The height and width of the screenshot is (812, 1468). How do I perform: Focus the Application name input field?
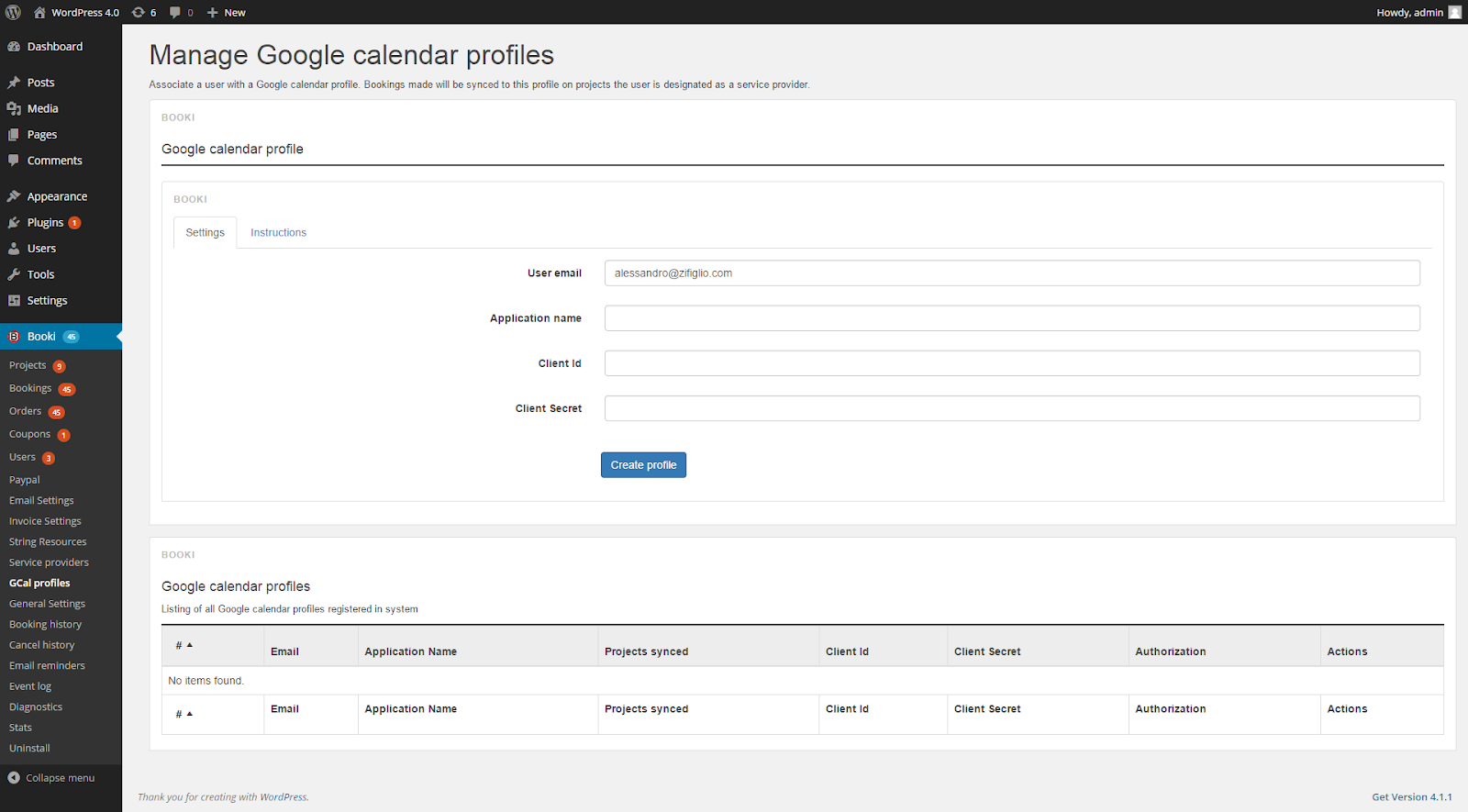[1012, 318]
